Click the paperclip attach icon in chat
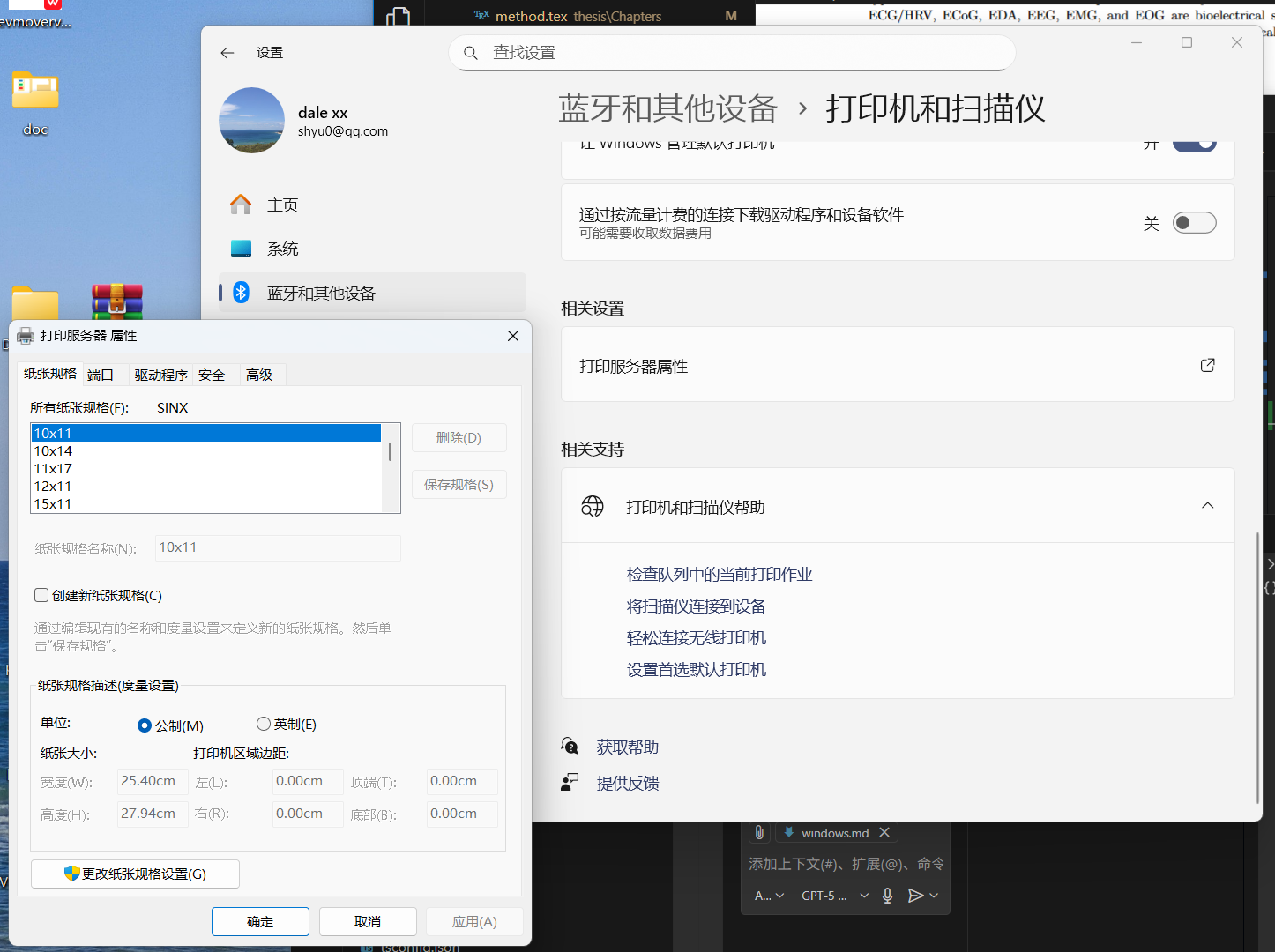 (758, 832)
